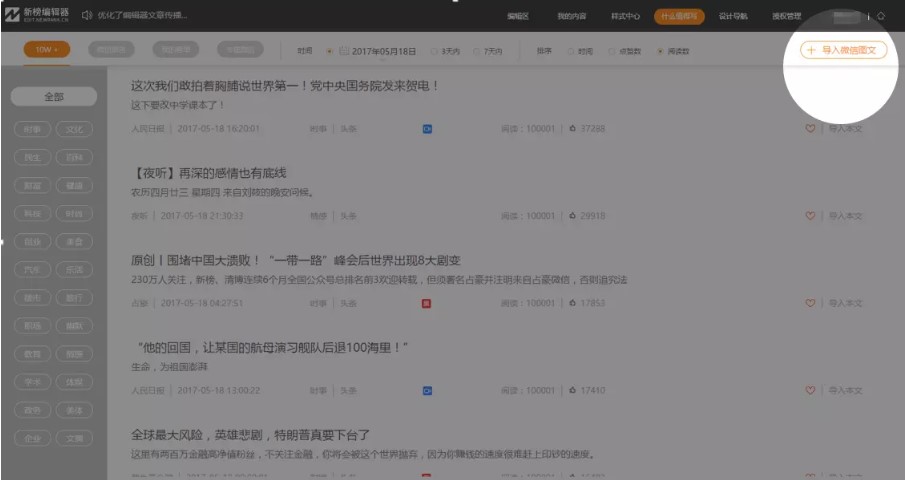Click heart icon on "他的回国" article row
The width and height of the screenshot is (905, 480).
(x=810, y=390)
